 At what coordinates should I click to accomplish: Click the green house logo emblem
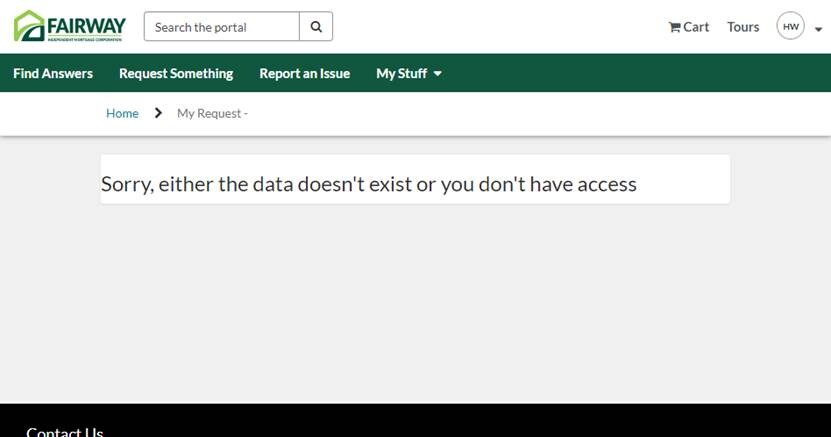29,25
